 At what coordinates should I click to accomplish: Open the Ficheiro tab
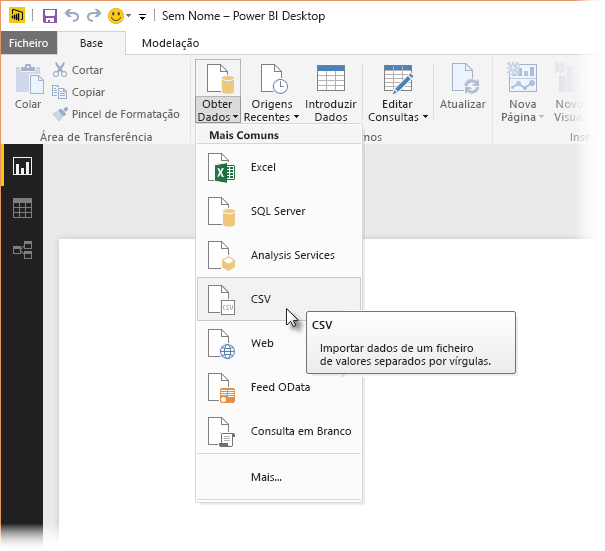29,43
